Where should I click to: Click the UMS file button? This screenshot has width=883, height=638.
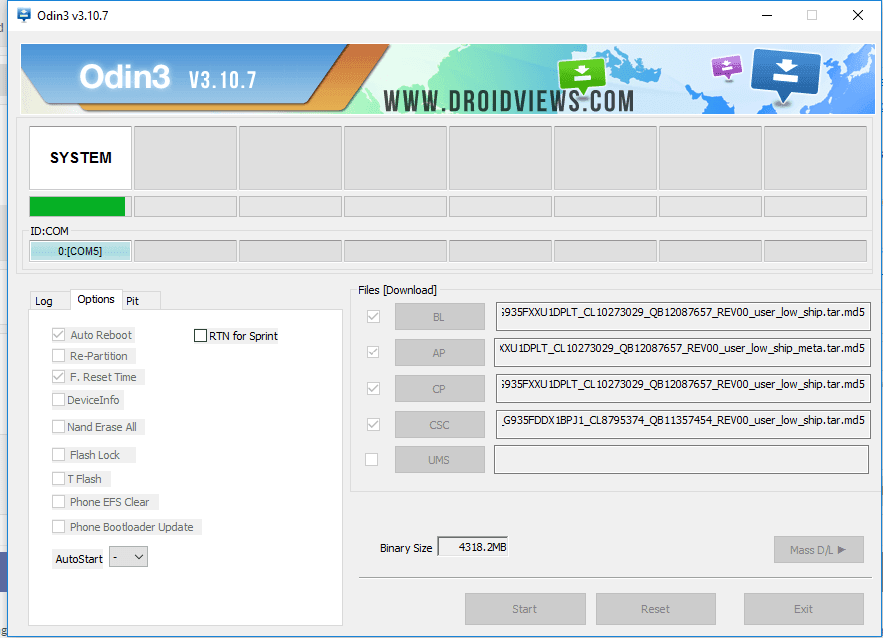point(439,459)
